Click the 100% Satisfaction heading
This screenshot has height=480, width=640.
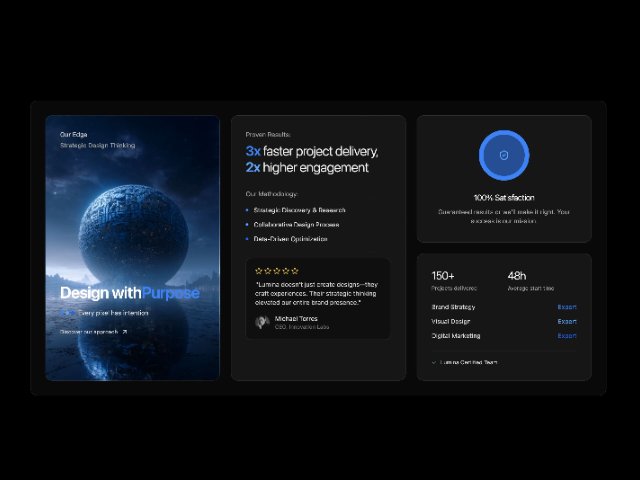point(504,198)
